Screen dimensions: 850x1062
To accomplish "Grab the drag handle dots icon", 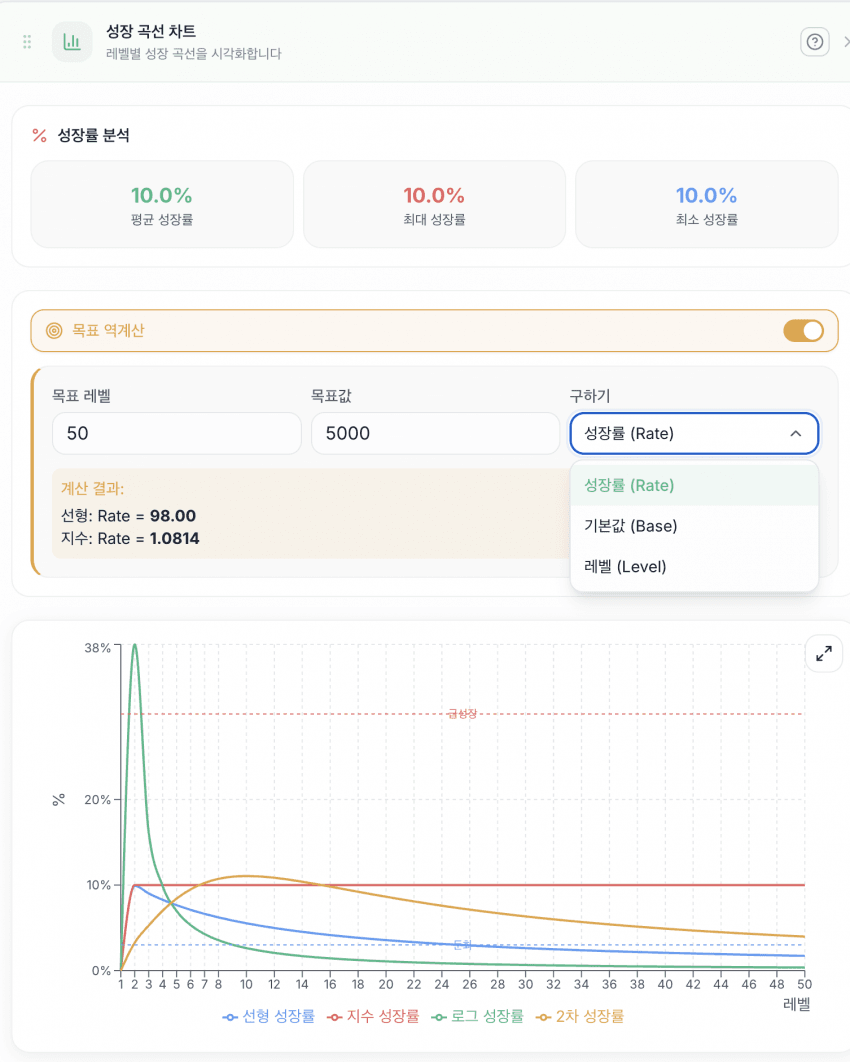I will [27, 42].
